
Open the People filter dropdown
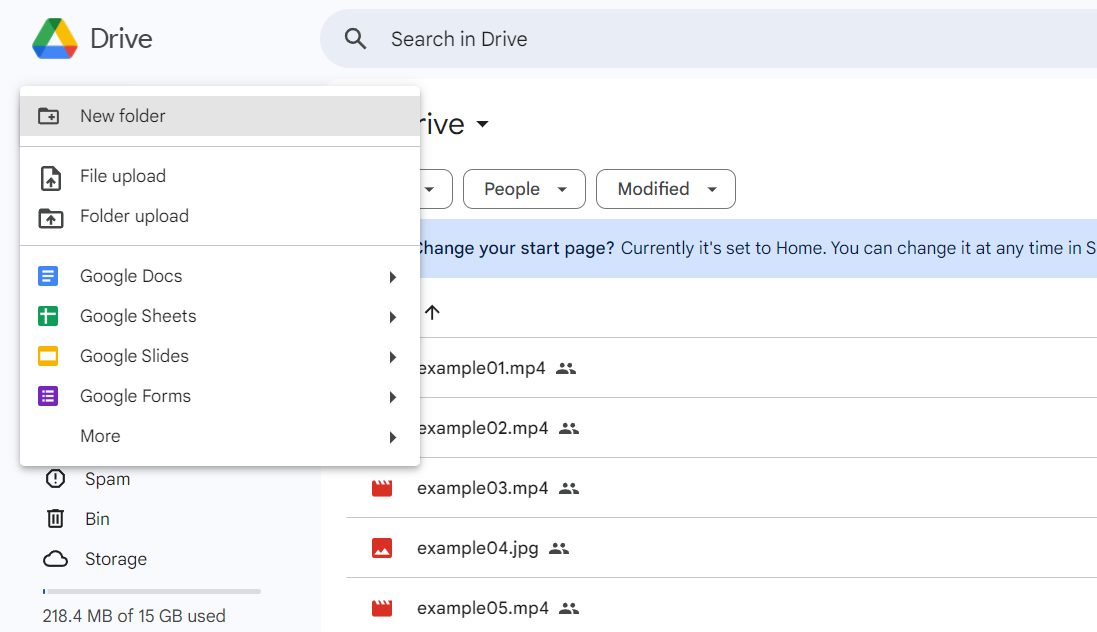(x=524, y=189)
